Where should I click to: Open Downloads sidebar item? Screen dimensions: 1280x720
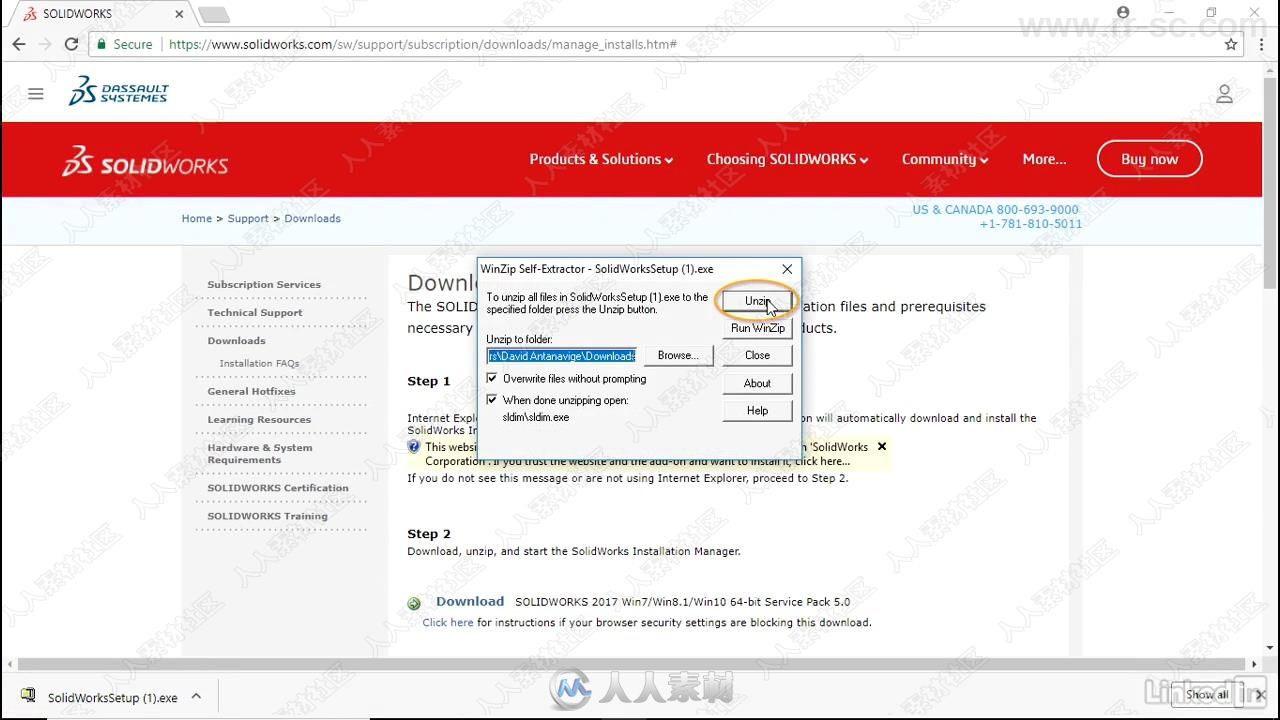coord(236,340)
